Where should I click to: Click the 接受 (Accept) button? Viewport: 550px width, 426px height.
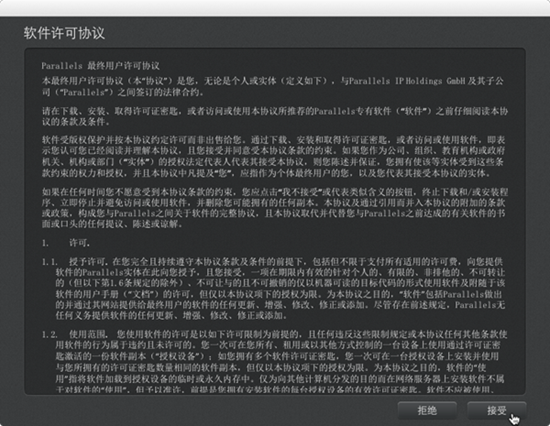tap(497, 410)
